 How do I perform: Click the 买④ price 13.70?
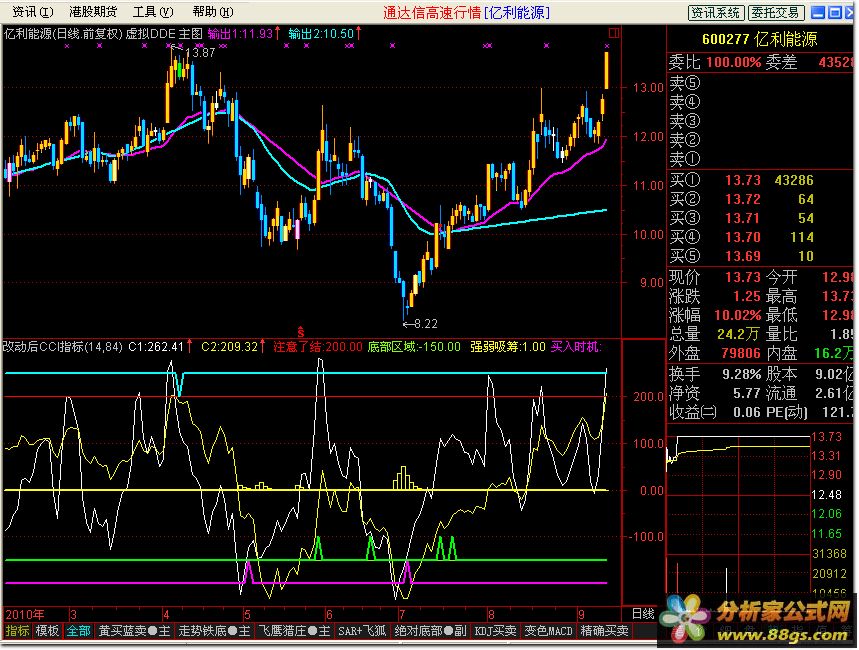coord(743,237)
